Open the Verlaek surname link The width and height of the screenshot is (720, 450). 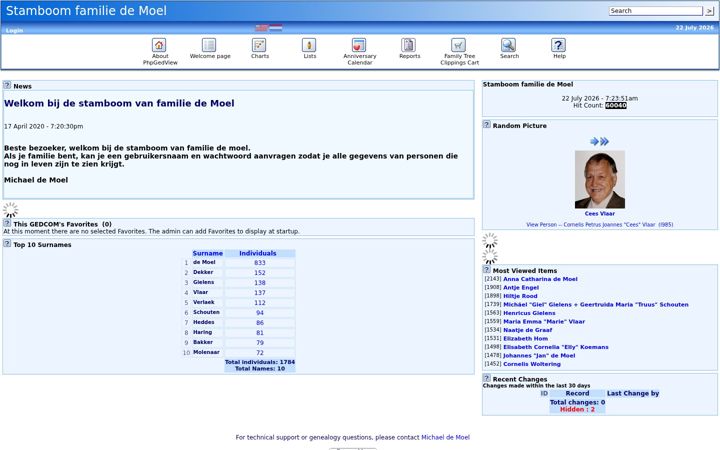(x=204, y=302)
